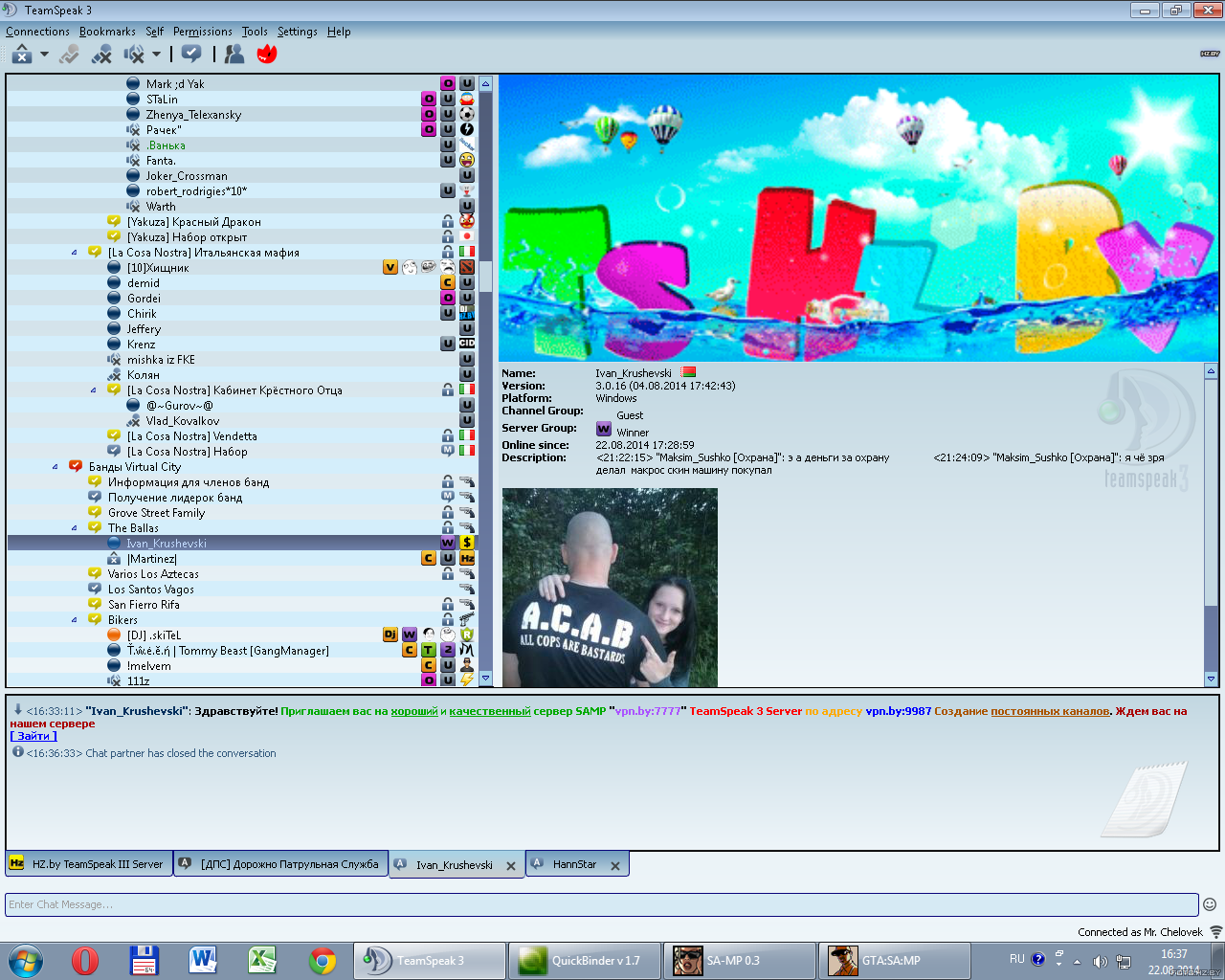This screenshot has width=1225, height=980.
Task: Select Varios Los Aztecas channel
Action: [153, 573]
